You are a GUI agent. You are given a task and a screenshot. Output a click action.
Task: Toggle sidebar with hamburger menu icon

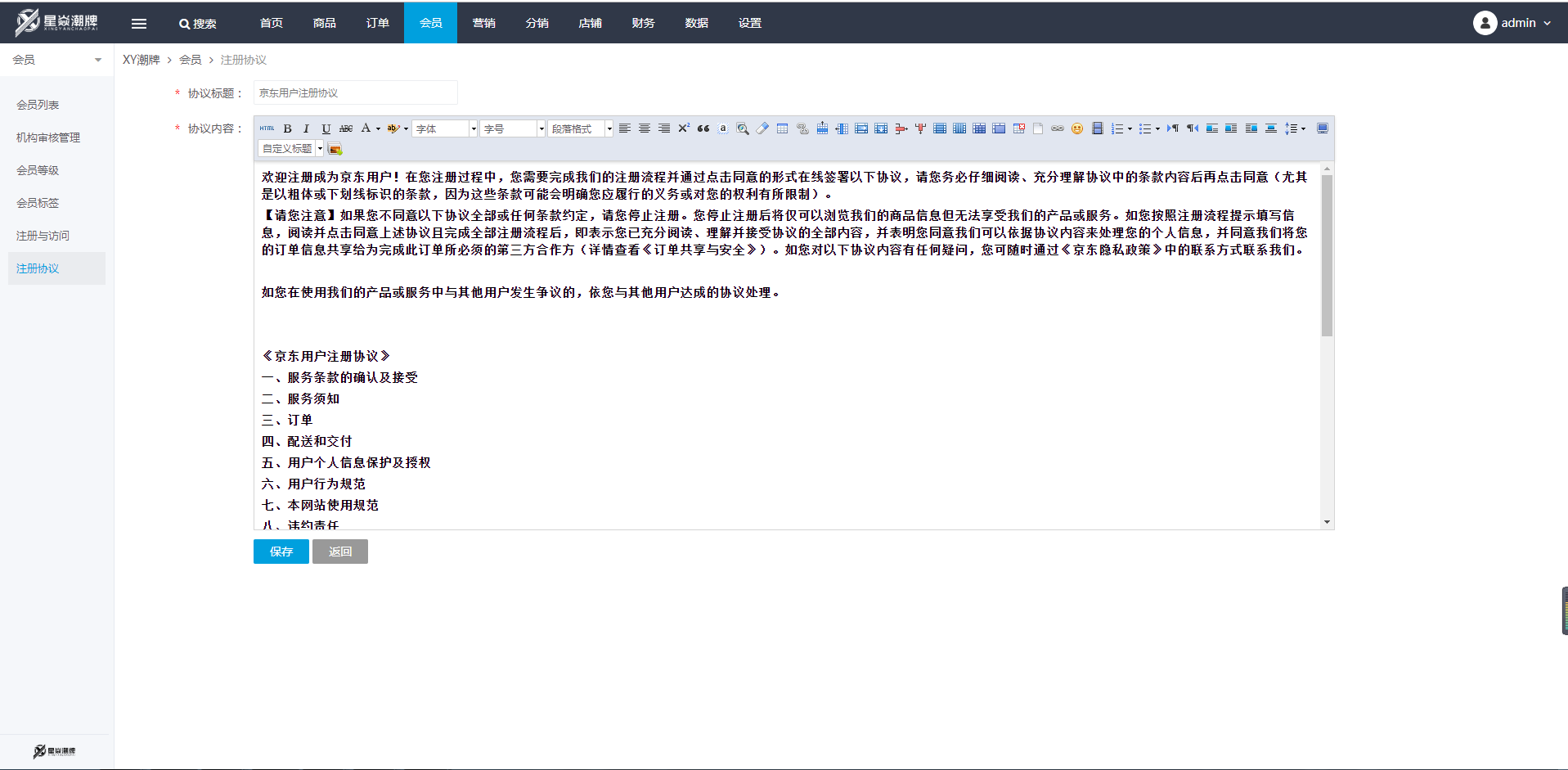pos(139,24)
